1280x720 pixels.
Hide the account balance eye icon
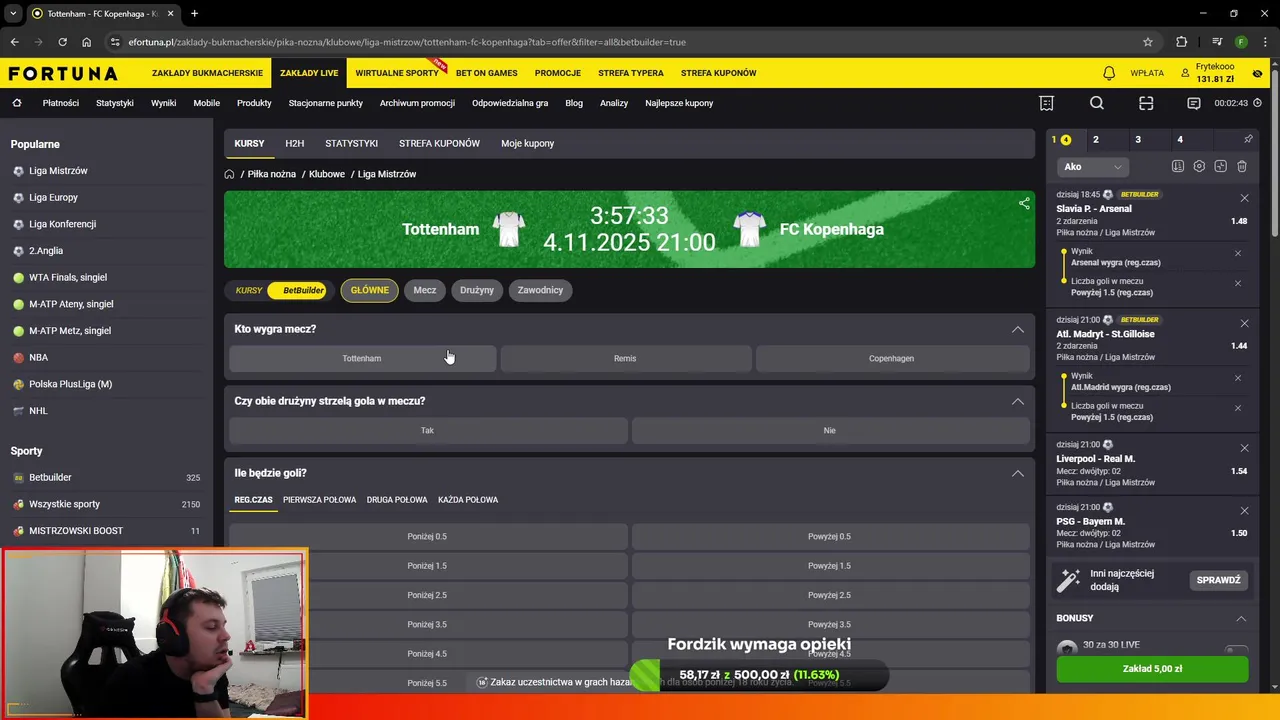1257,73
